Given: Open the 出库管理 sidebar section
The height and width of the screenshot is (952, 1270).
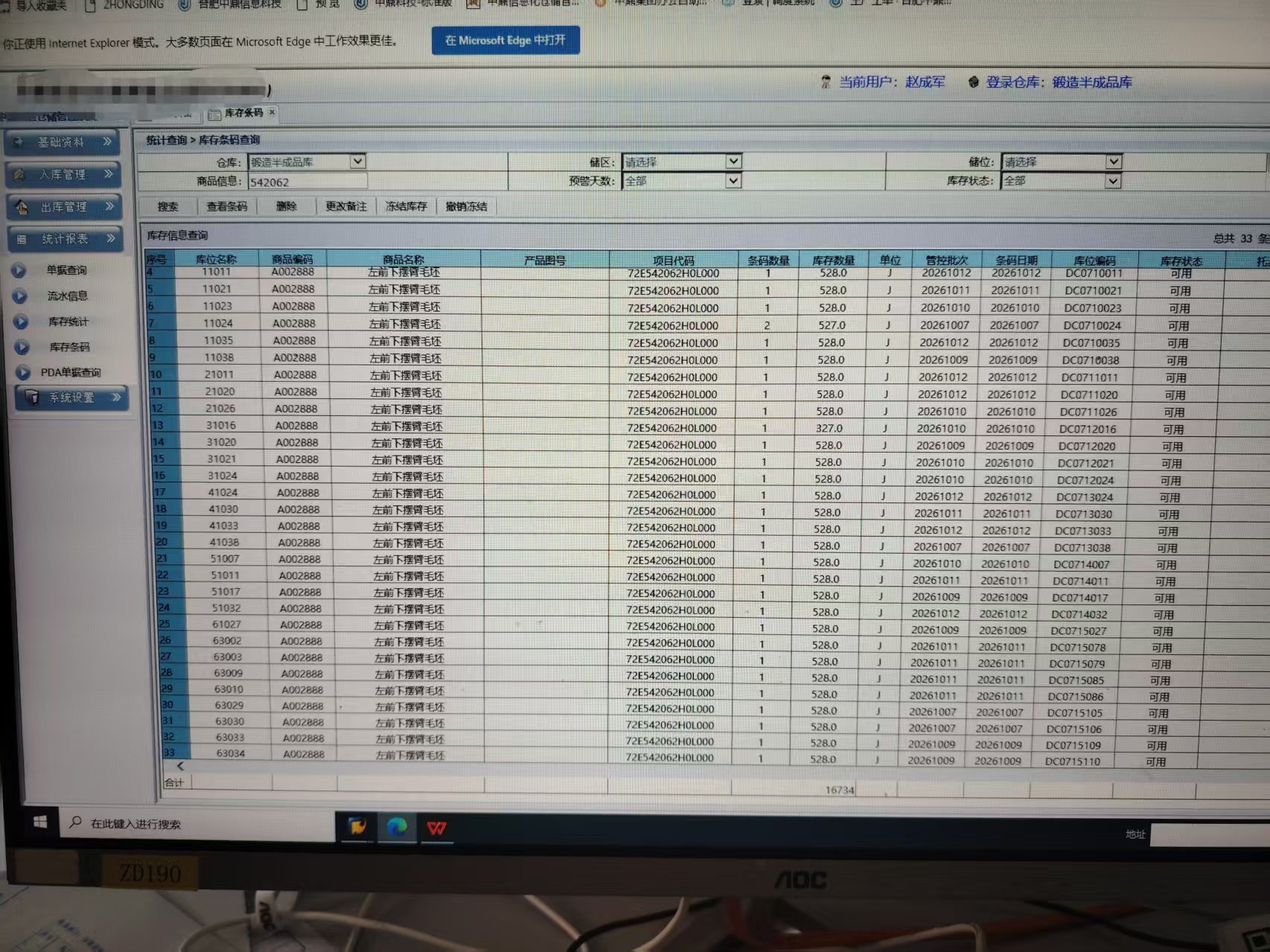Looking at the screenshot, I should pos(64,207).
